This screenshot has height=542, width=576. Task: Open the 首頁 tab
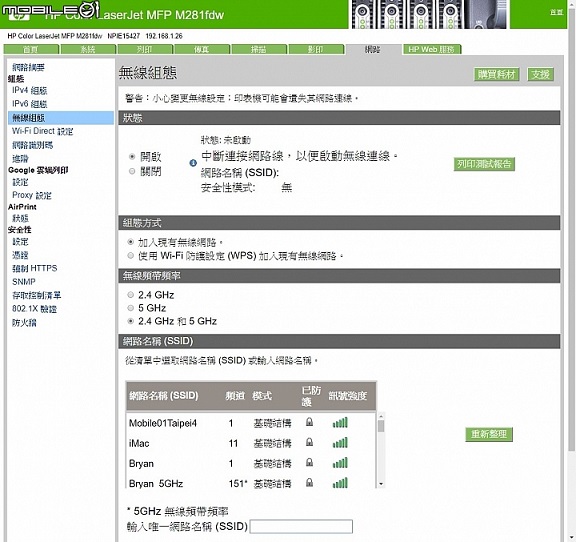(x=31, y=49)
